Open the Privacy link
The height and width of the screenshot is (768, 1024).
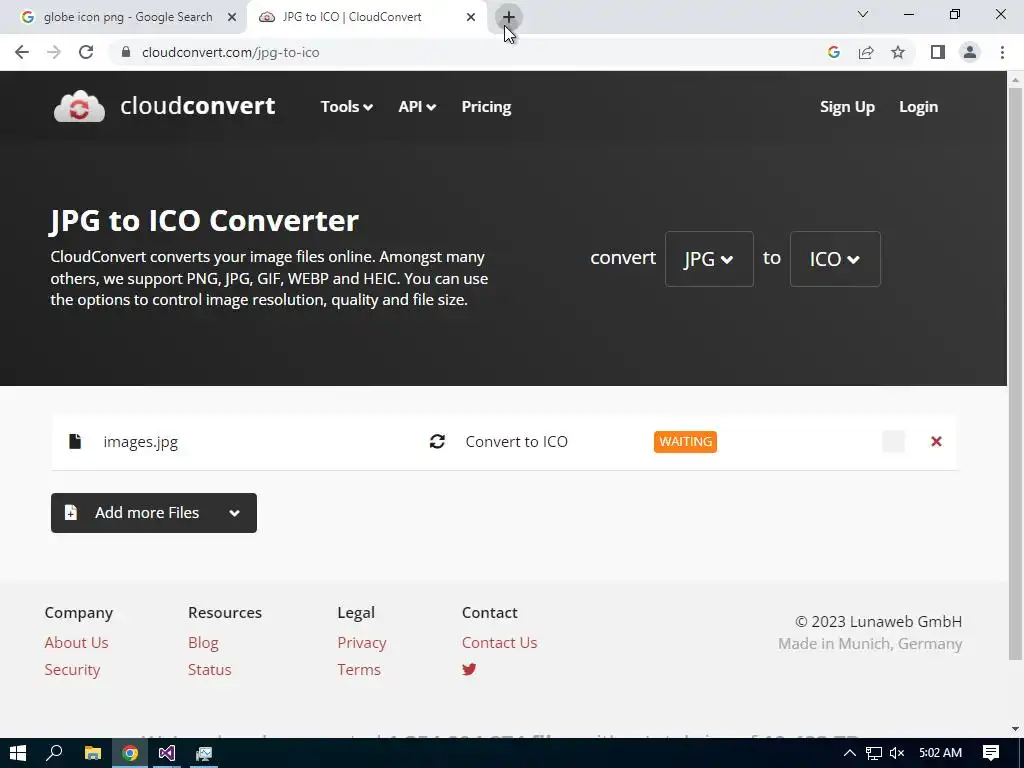coord(362,643)
